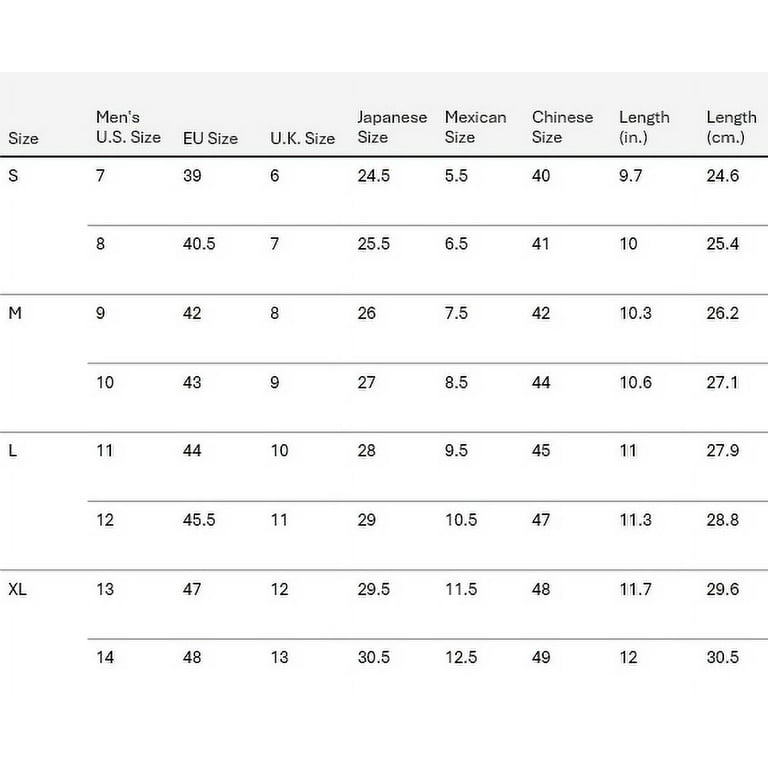This screenshot has height=768, width=768.
Task: Select Chinese size 47 cell
Action: pos(541,520)
